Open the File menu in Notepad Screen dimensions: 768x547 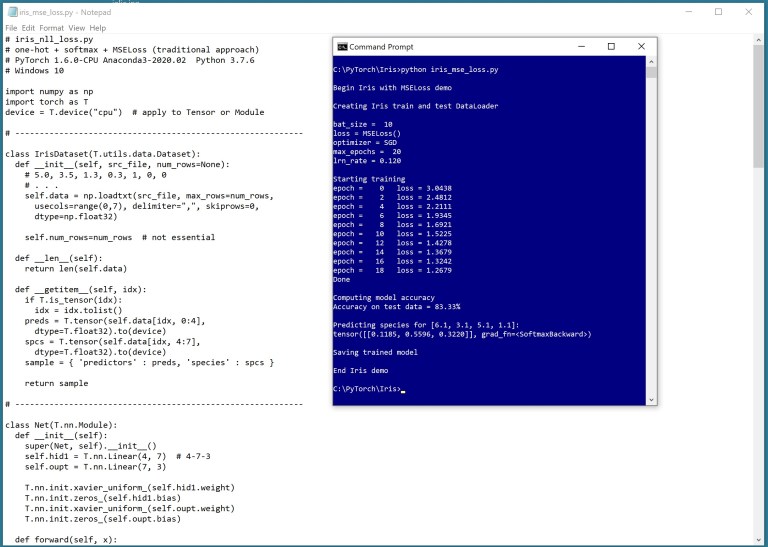(x=11, y=28)
